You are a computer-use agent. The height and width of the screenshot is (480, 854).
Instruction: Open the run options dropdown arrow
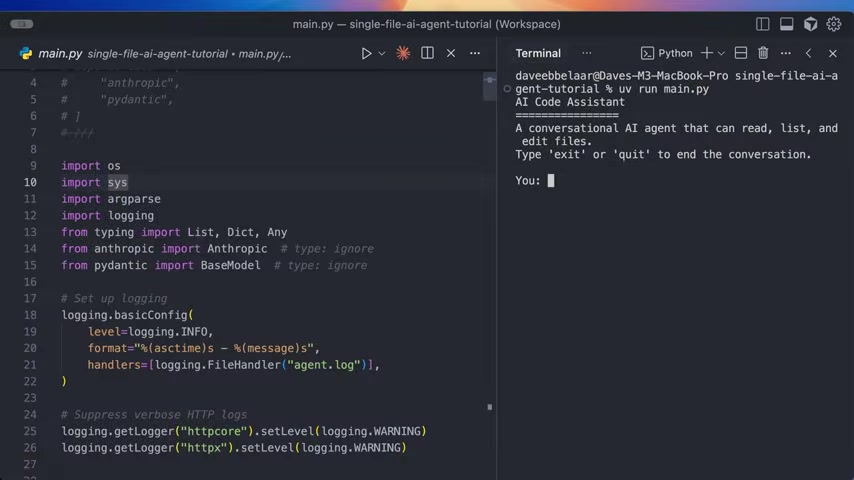[x=382, y=53]
